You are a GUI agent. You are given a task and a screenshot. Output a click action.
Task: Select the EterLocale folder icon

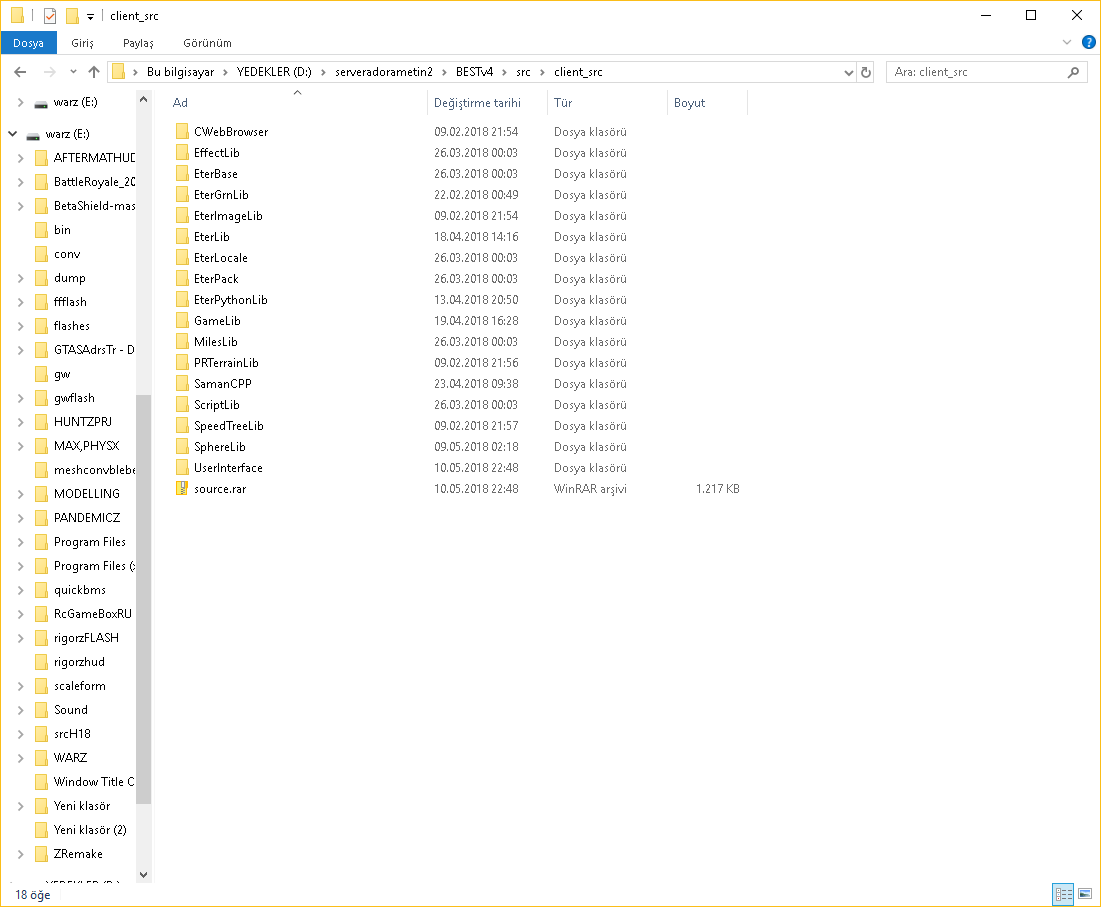(182, 258)
